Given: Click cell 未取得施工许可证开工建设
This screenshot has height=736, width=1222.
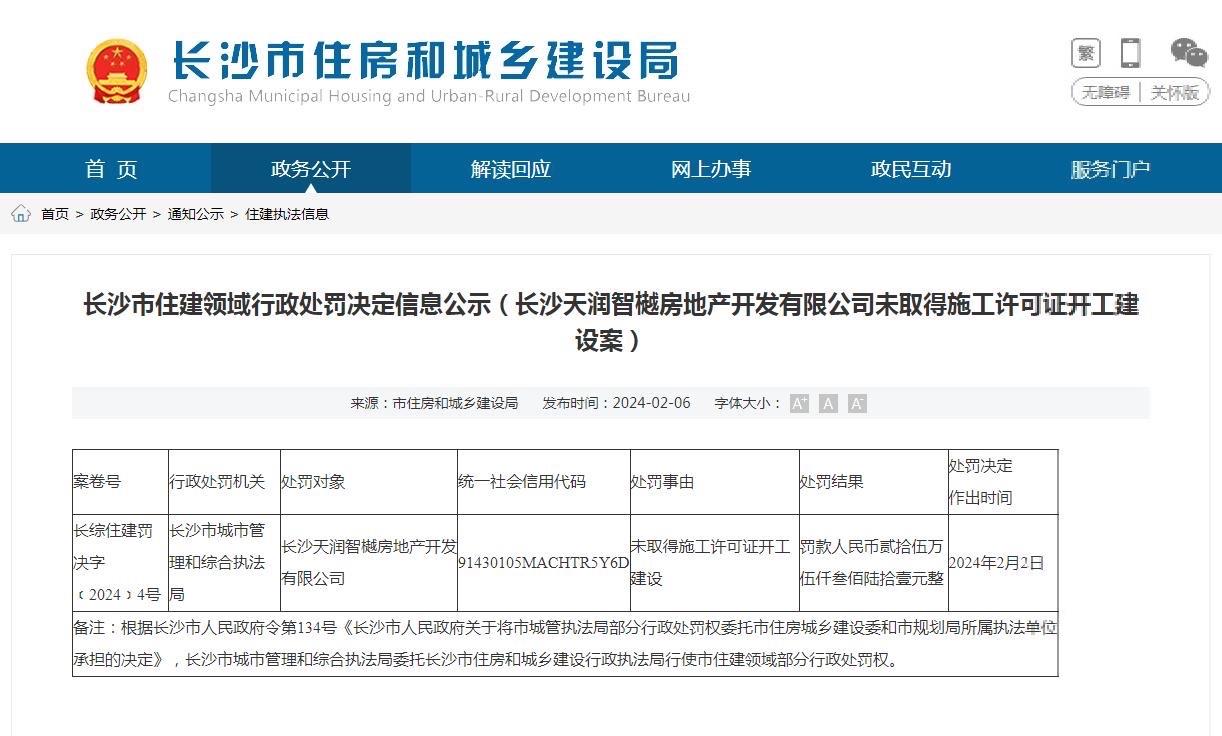Looking at the screenshot, I should coord(715,563).
